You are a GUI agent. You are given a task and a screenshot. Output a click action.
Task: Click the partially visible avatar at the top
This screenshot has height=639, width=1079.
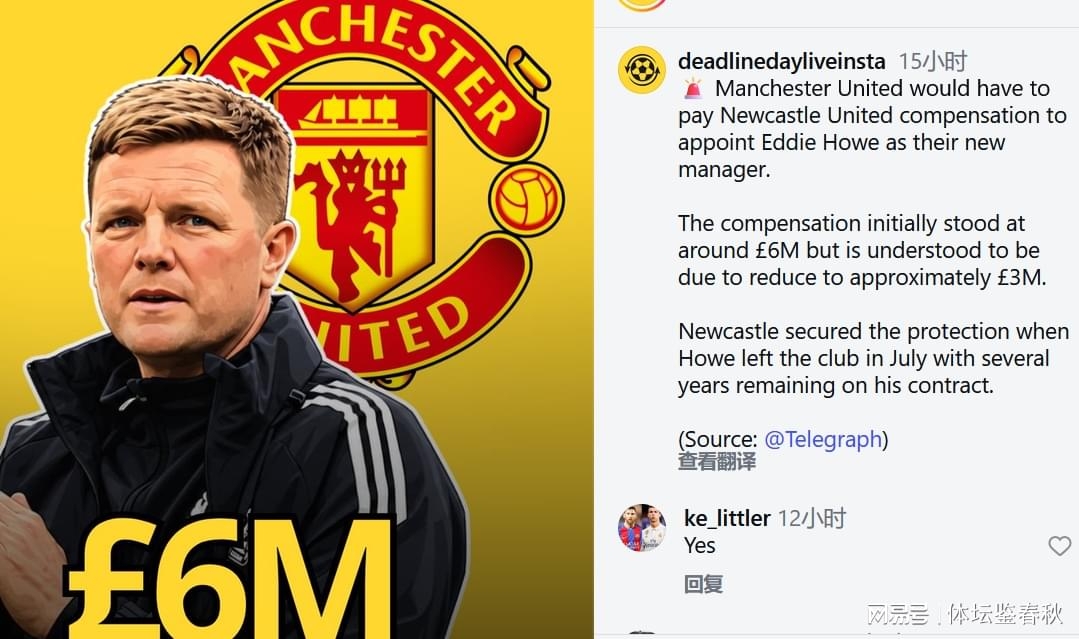(x=641, y=6)
